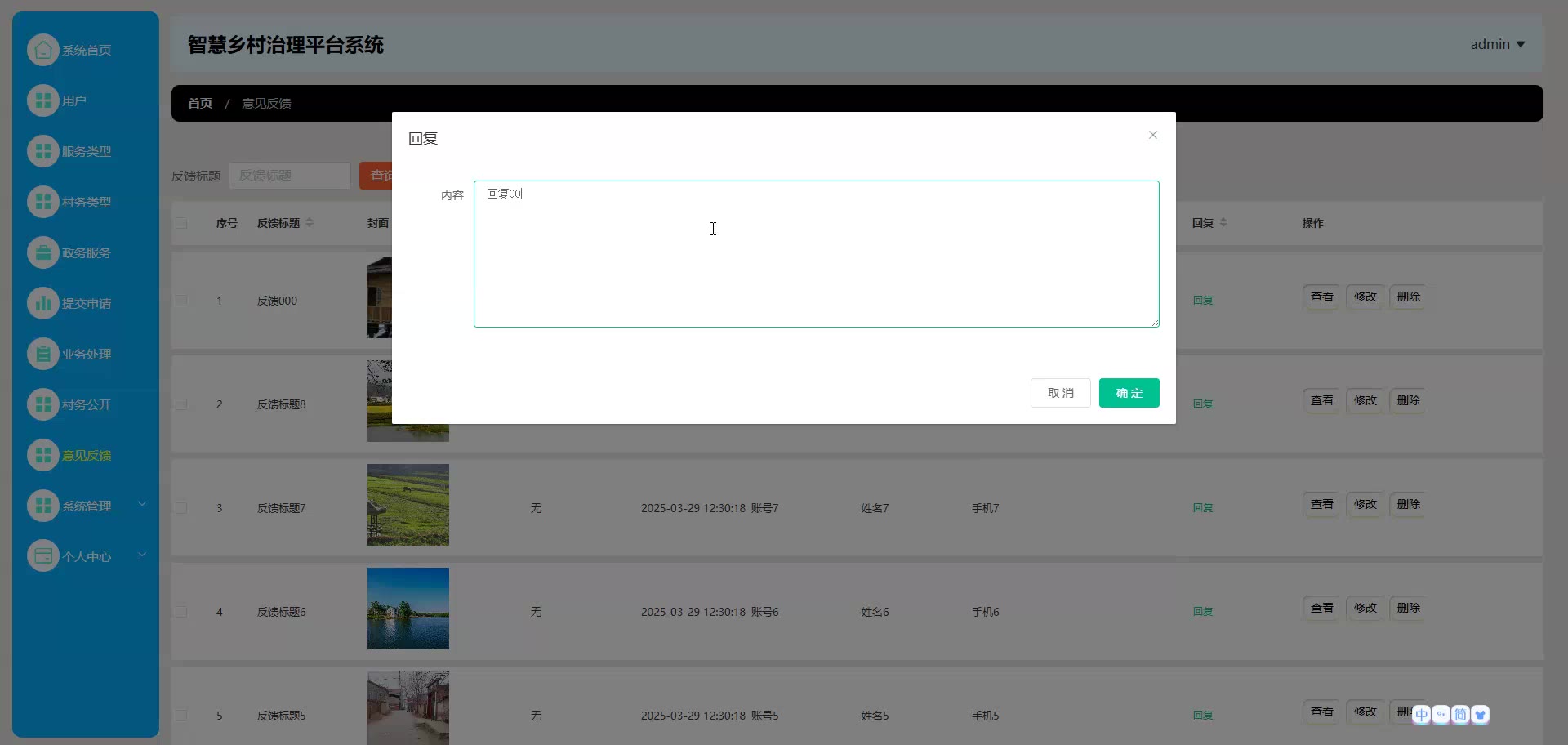Expand the 系统管理 submenu chevron

[x=142, y=504]
